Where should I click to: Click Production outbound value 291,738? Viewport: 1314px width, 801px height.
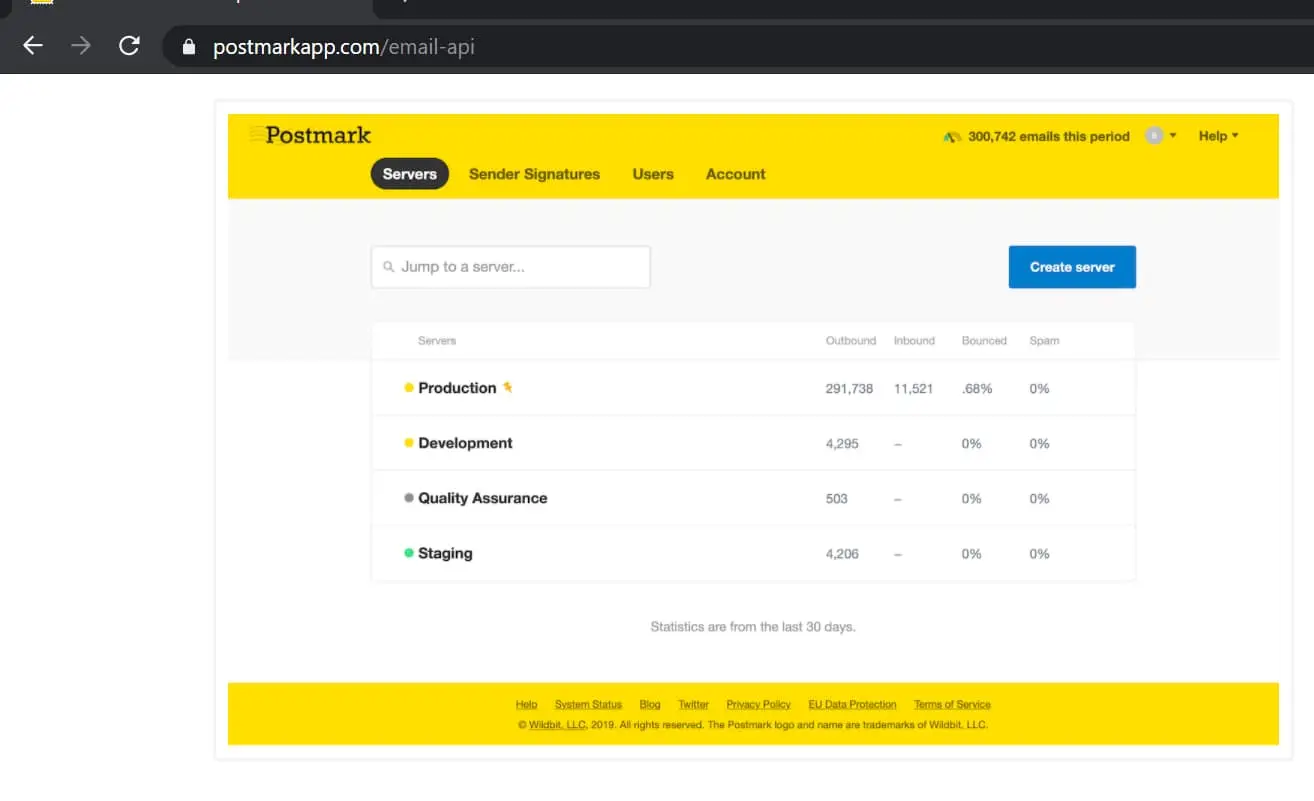click(x=849, y=388)
